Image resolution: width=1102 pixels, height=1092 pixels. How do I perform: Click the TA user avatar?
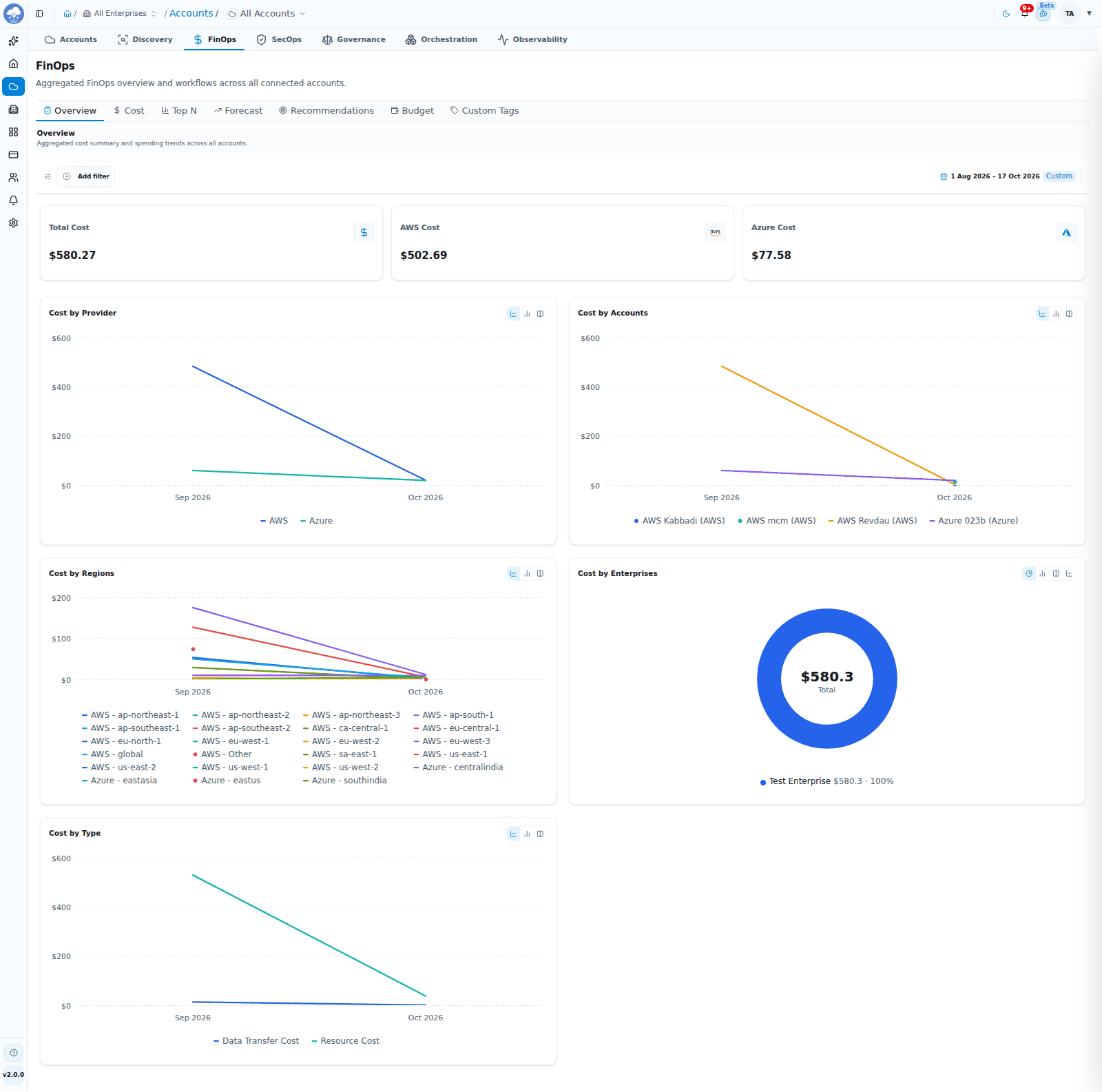coord(1070,14)
